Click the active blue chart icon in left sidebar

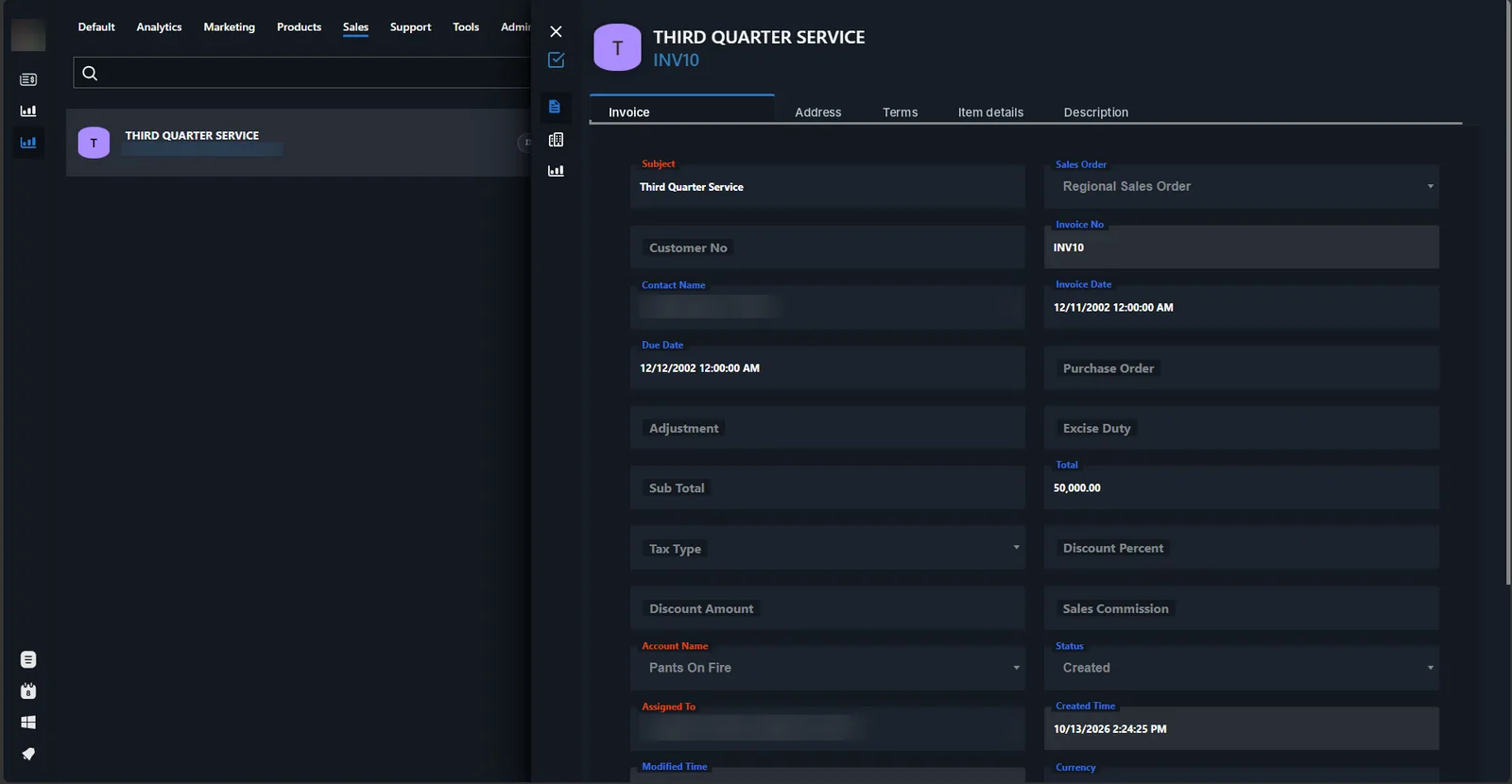pos(28,143)
